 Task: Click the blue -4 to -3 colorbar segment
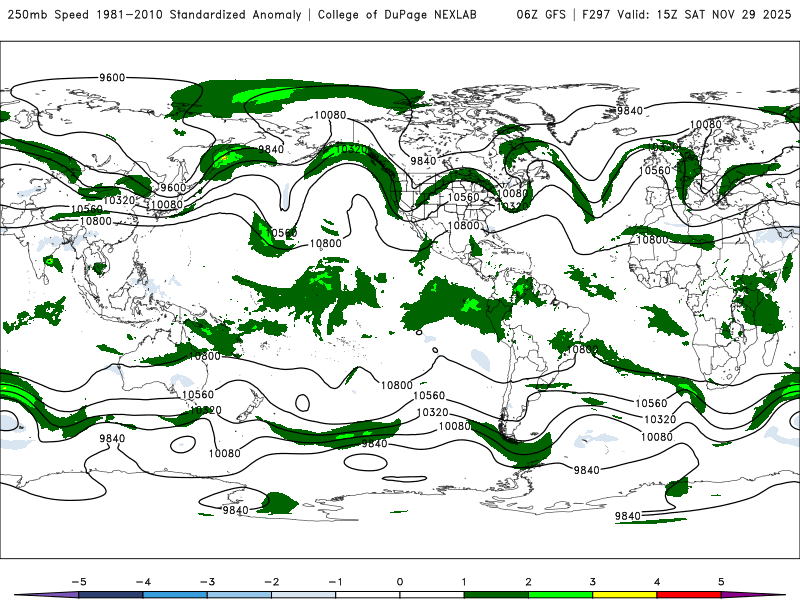[x=175, y=595]
